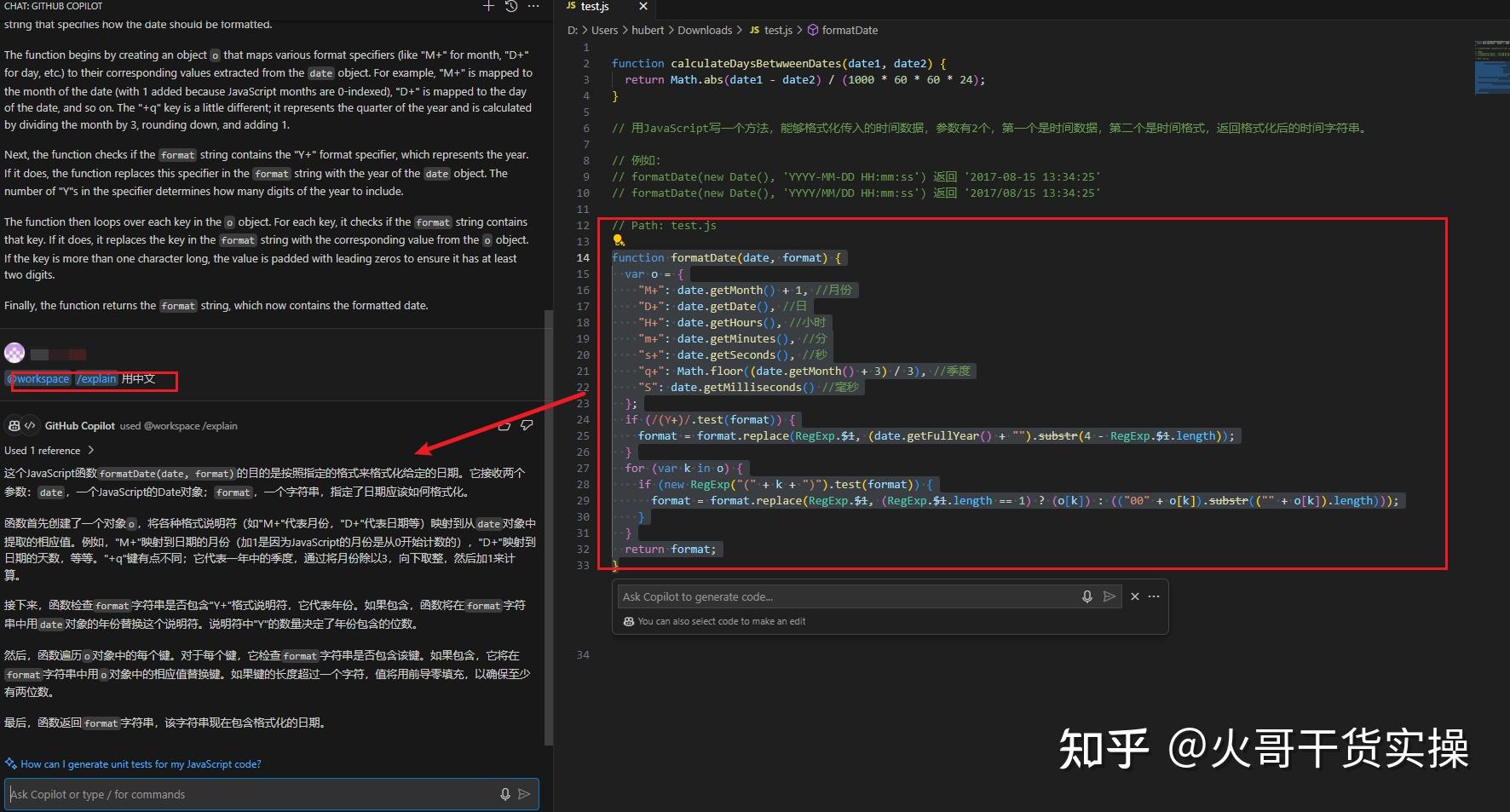Switch to the test.js editor tab
The height and width of the screenshot is (812, 1510).
click(x=594, y=7)
